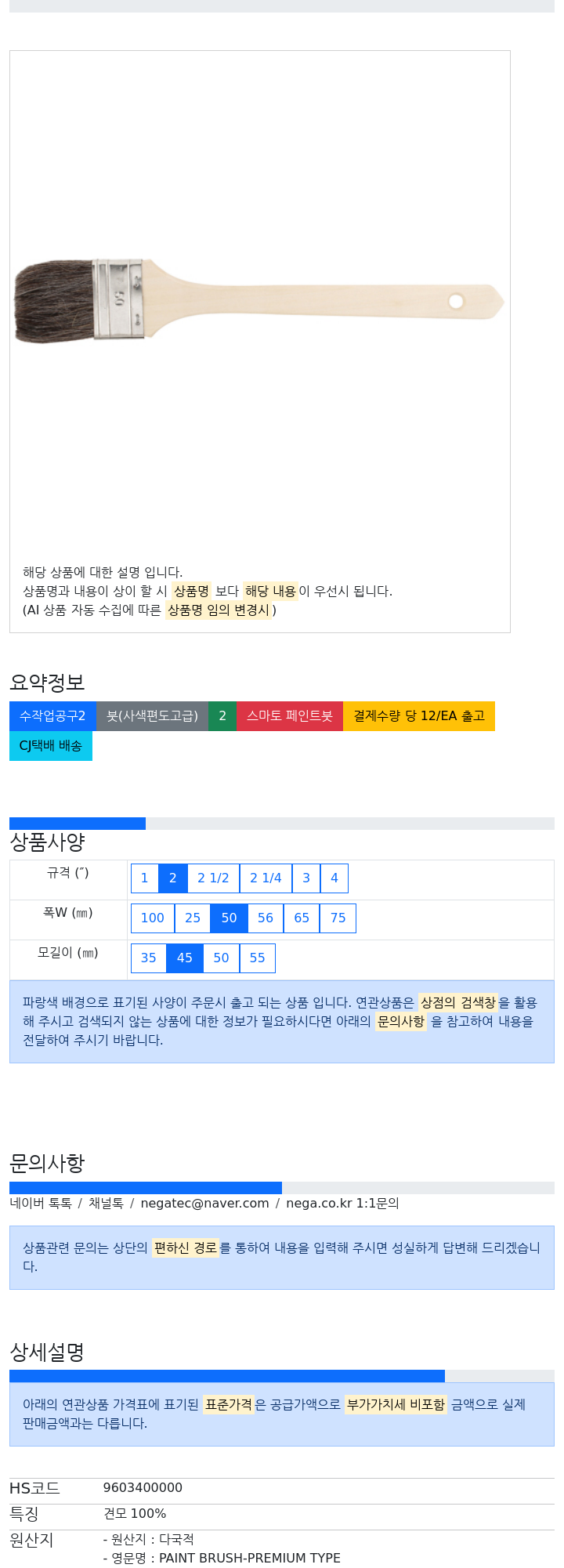Click the 스마토 페인트붓 brand tag
The image size is (564, 1568).
(x=290, y=716)
